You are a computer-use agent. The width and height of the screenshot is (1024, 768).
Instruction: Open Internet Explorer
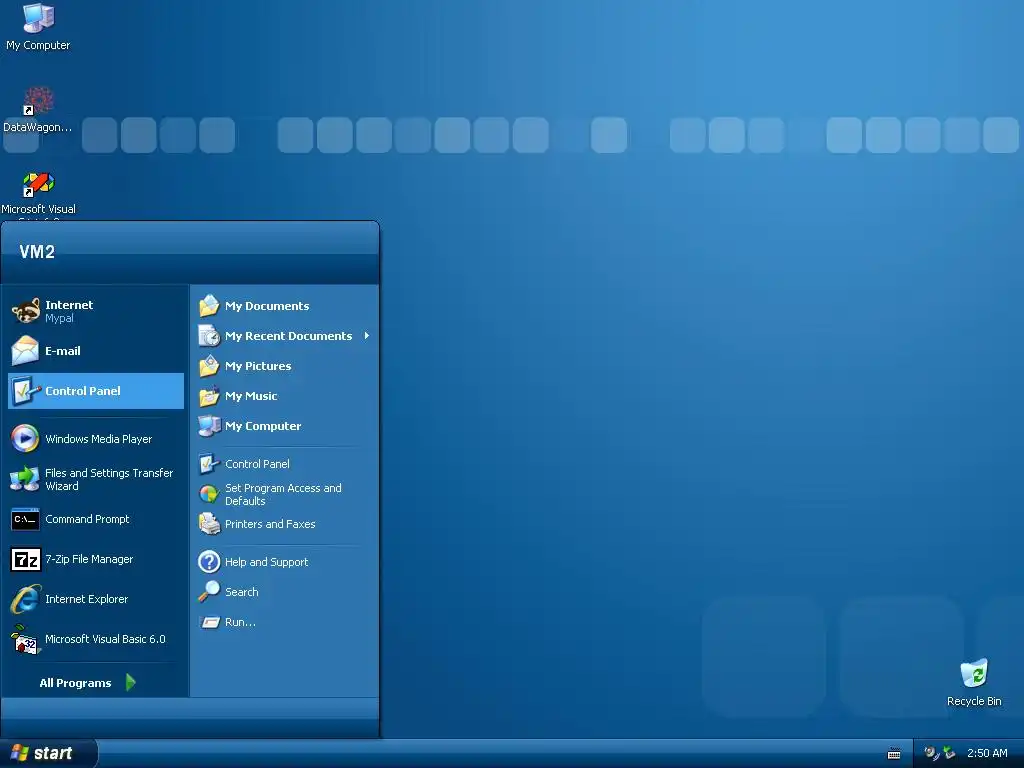tap(96, 599)
